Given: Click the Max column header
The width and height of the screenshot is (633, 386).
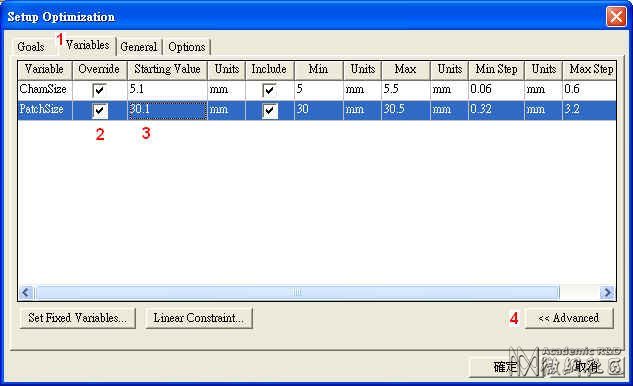Looking at the screenshot, I should (406, 70).
